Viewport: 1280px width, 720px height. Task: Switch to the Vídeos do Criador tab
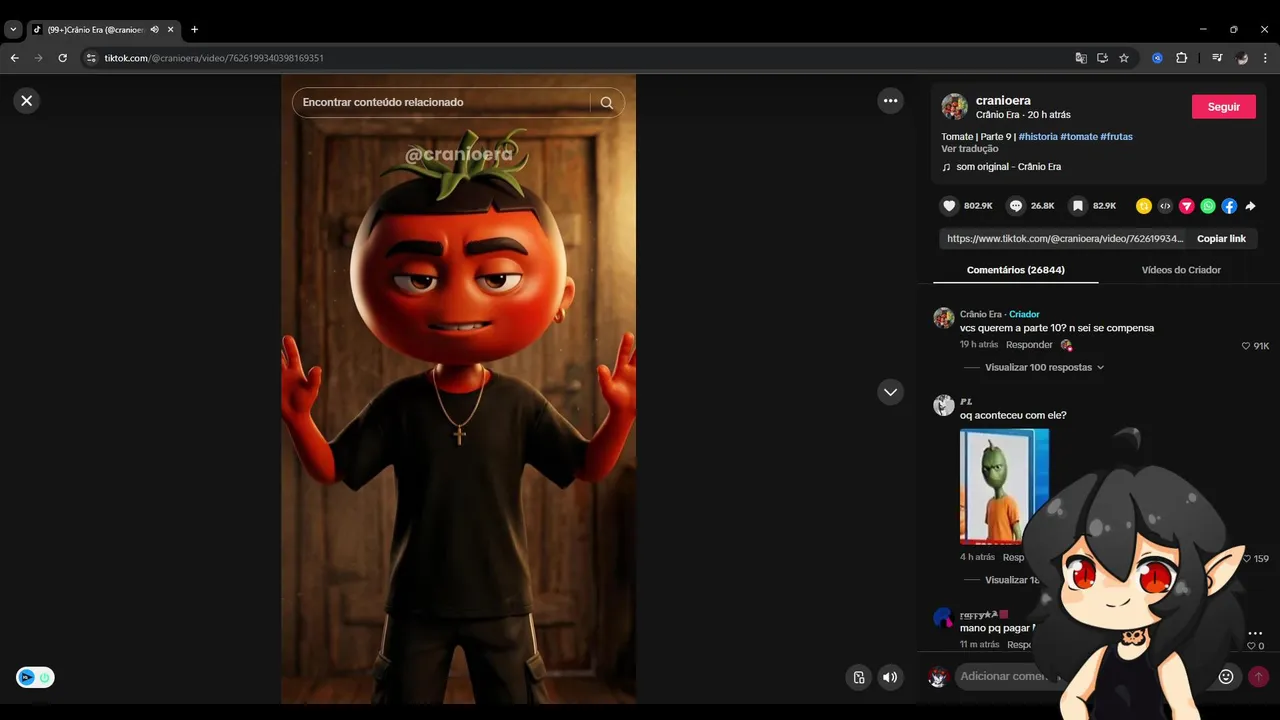click(x=1181, y=270)
